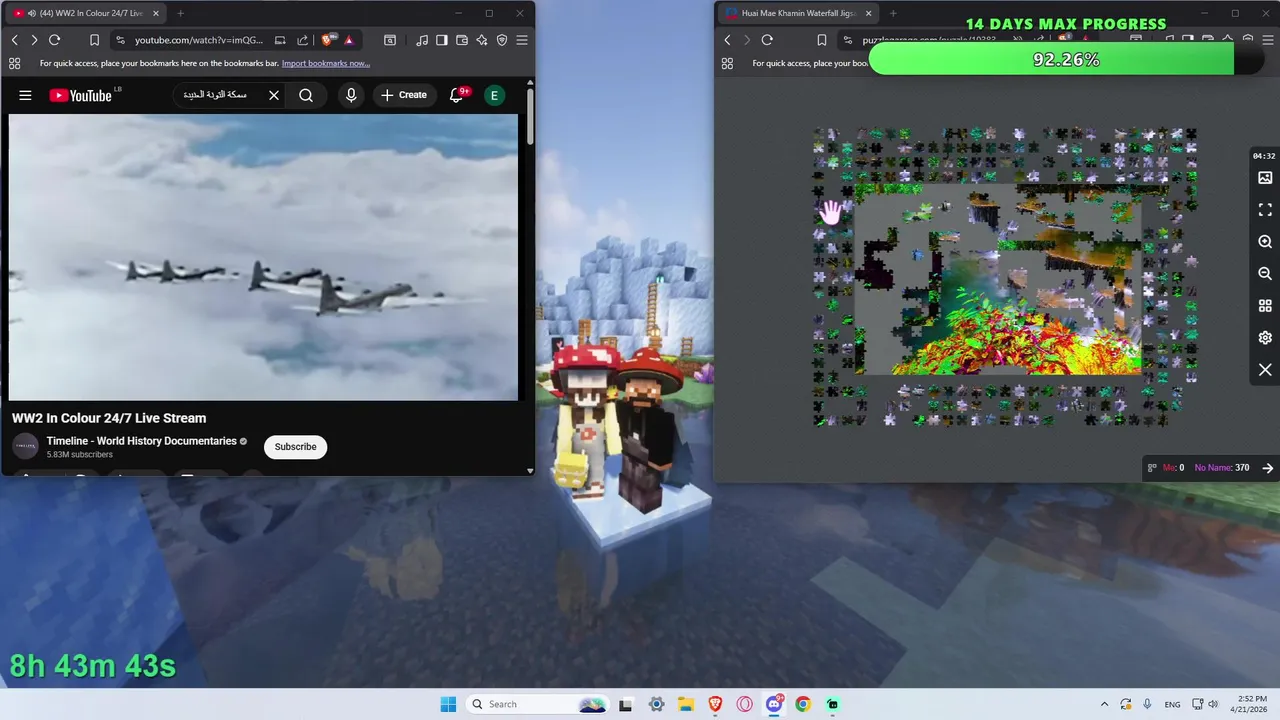Go back in the puzzle browser window
Viewport: 1280px width, 720px height.
click(x=727, y=40)
